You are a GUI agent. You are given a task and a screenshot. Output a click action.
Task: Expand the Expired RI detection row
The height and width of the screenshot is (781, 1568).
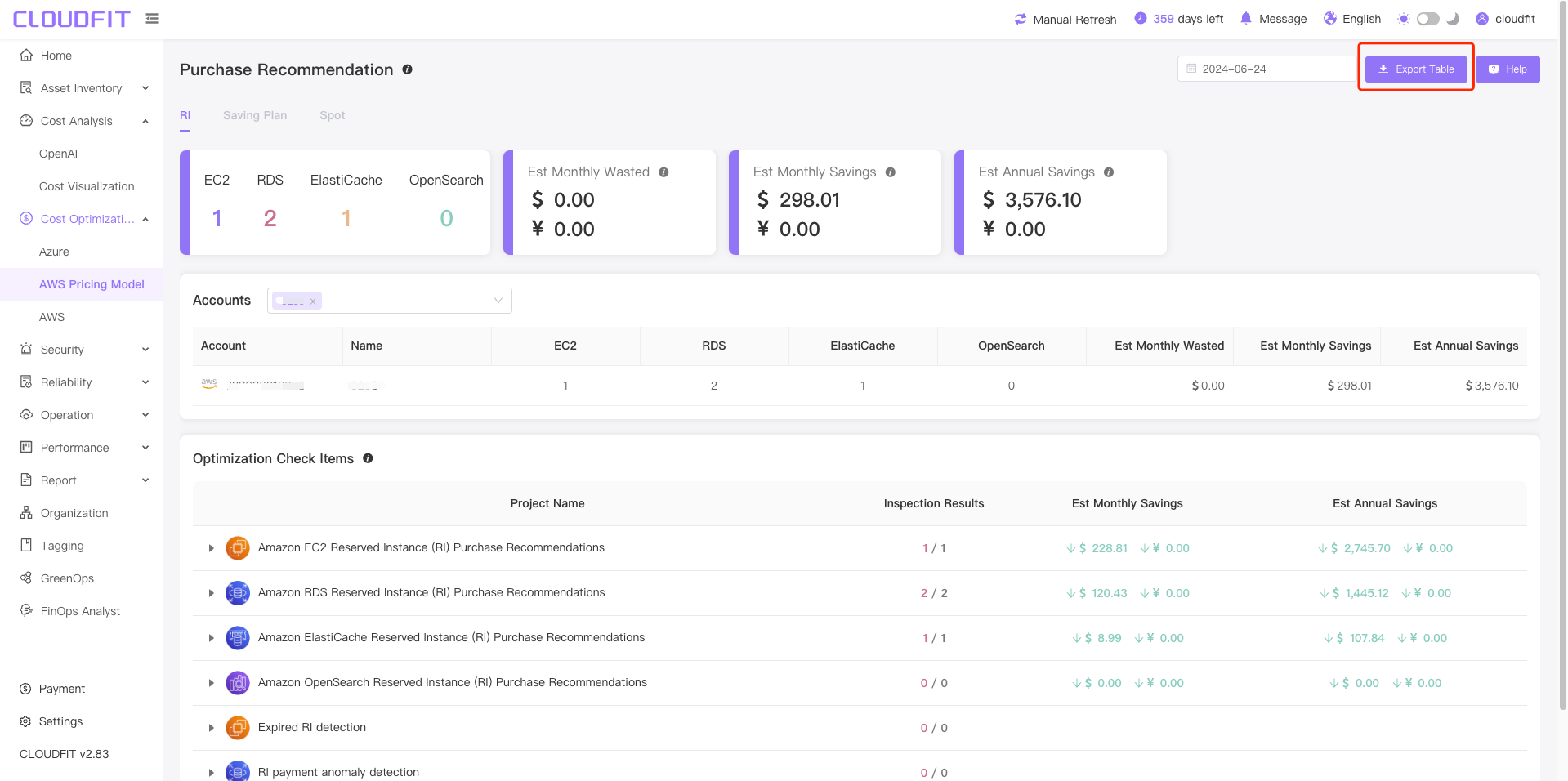click(x=211, y=728)
